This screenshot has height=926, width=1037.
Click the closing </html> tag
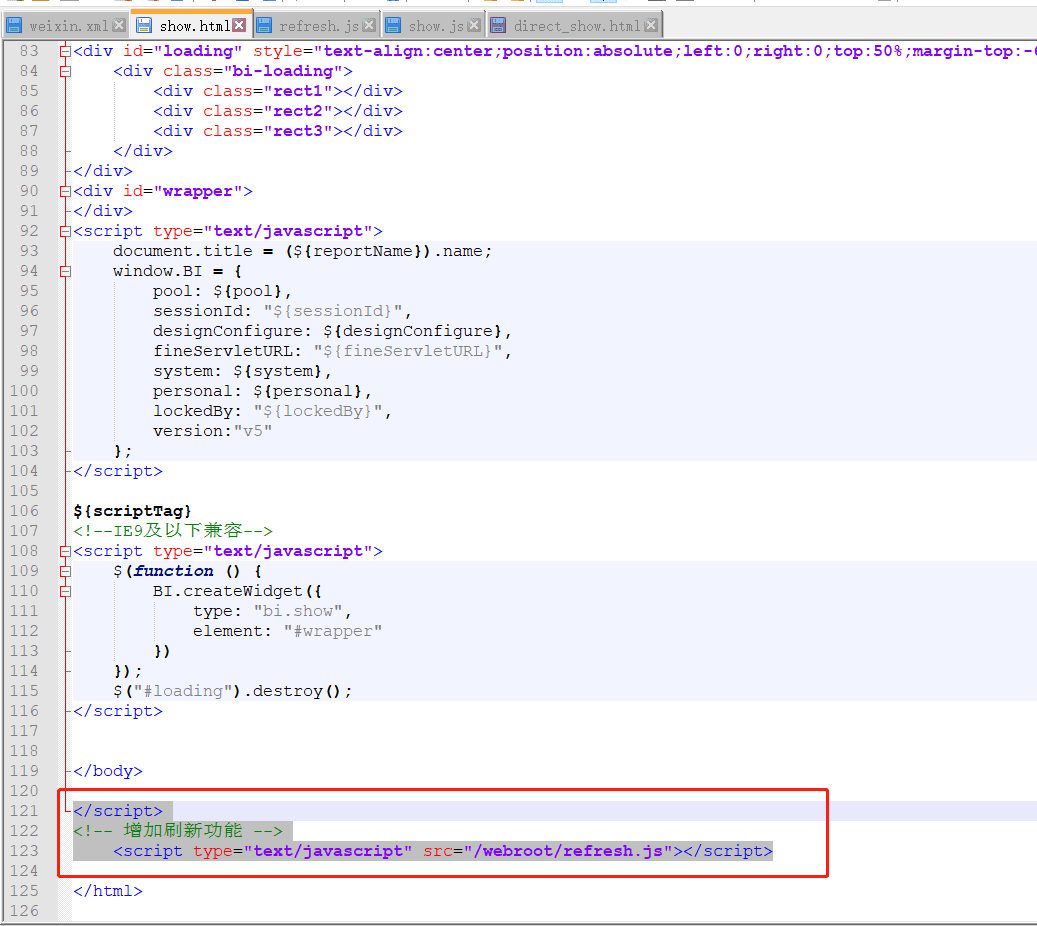pos(108,891)
